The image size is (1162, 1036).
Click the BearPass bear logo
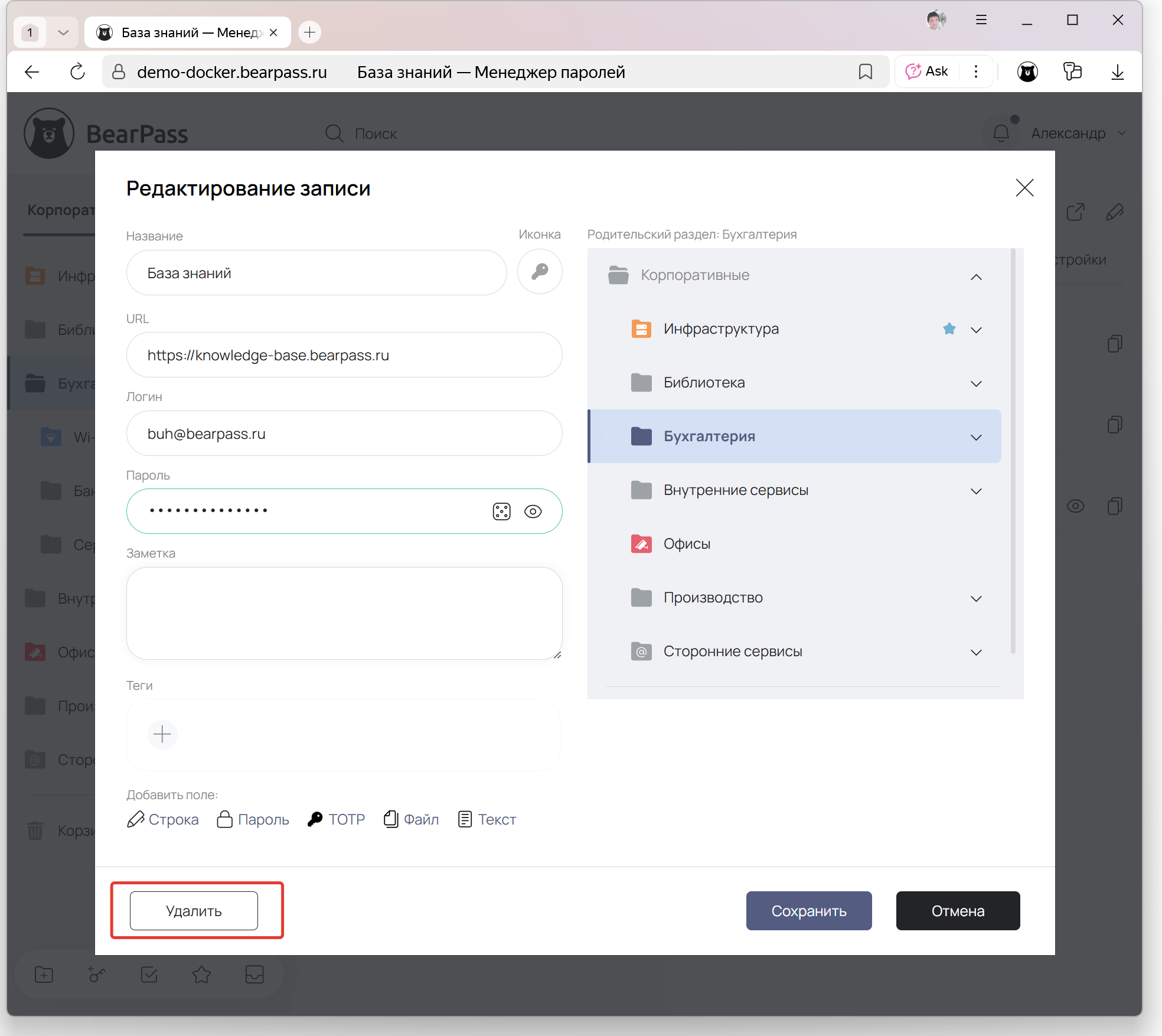coord(50,133)
